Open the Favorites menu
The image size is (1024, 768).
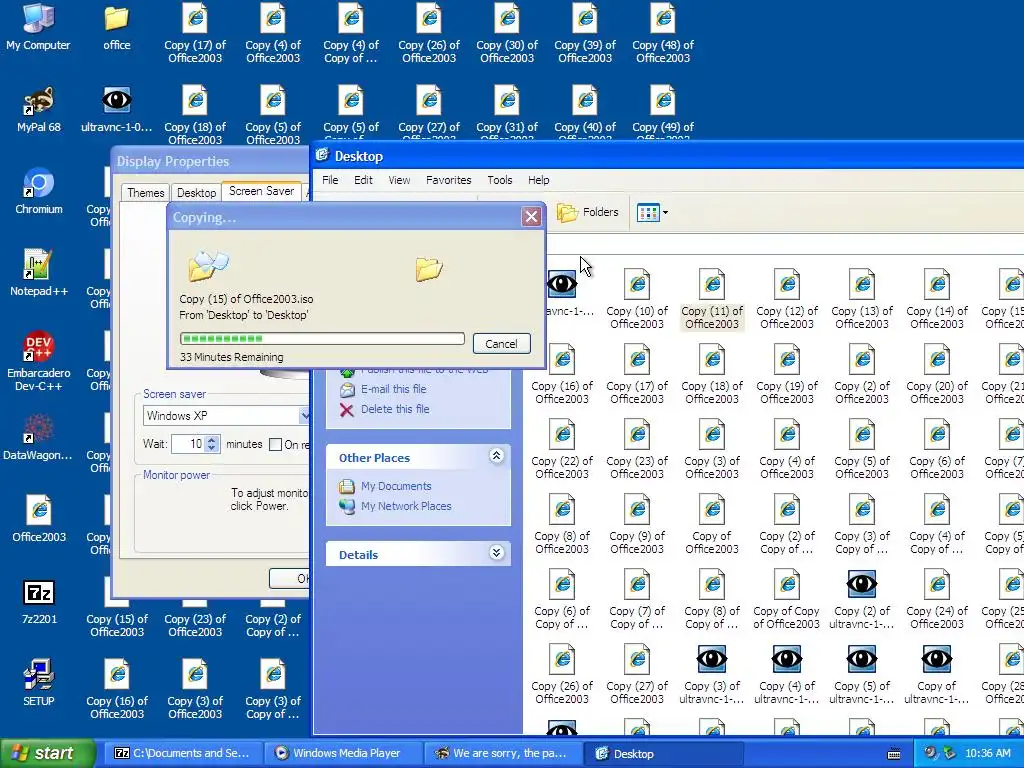(x=449, y=180)
